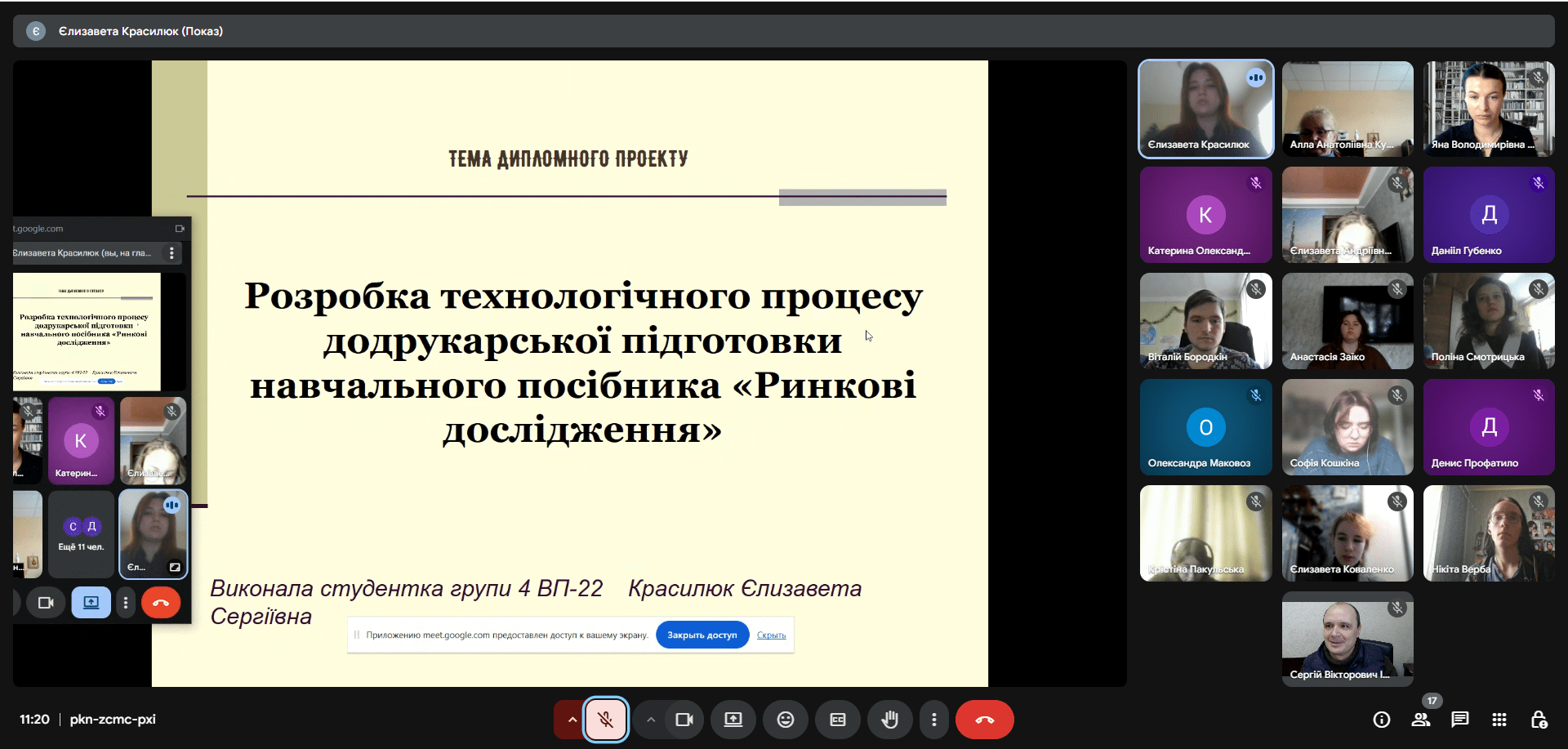The height and width of the screenshot is (749, 1568).
Task: Turn on closed captions
Action: (838, 720)
